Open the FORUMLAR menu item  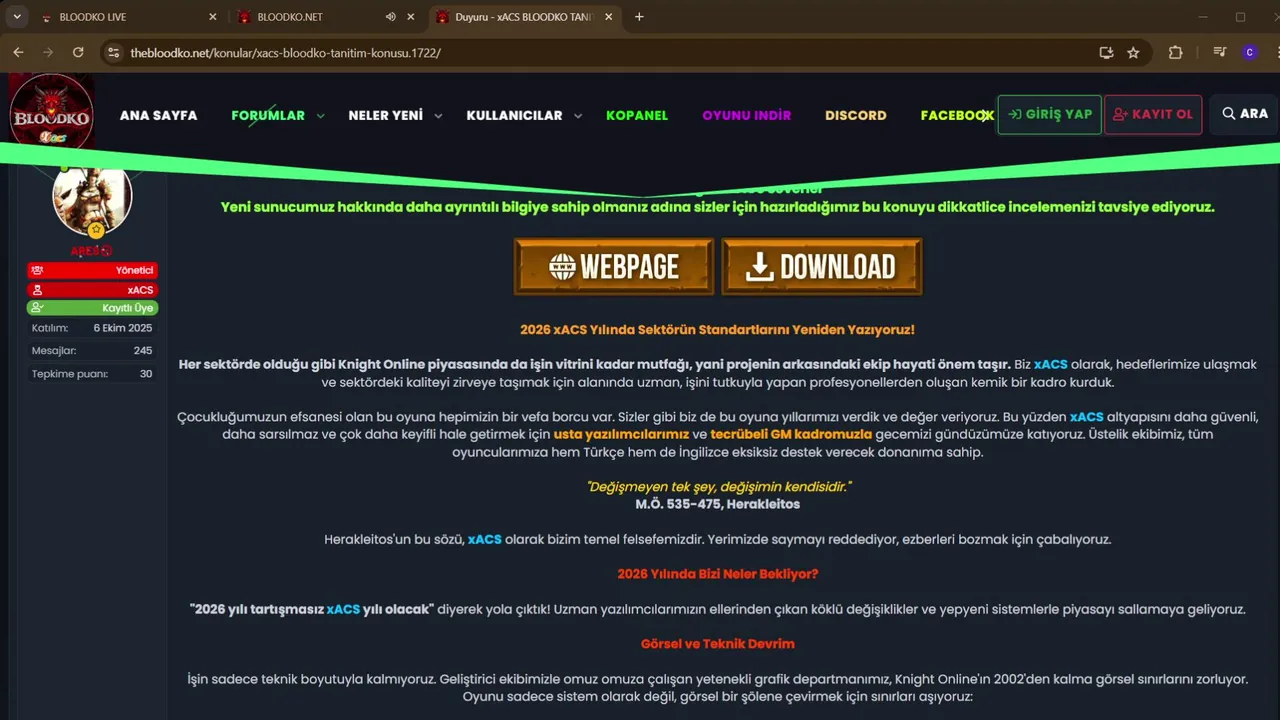(268, 115)
